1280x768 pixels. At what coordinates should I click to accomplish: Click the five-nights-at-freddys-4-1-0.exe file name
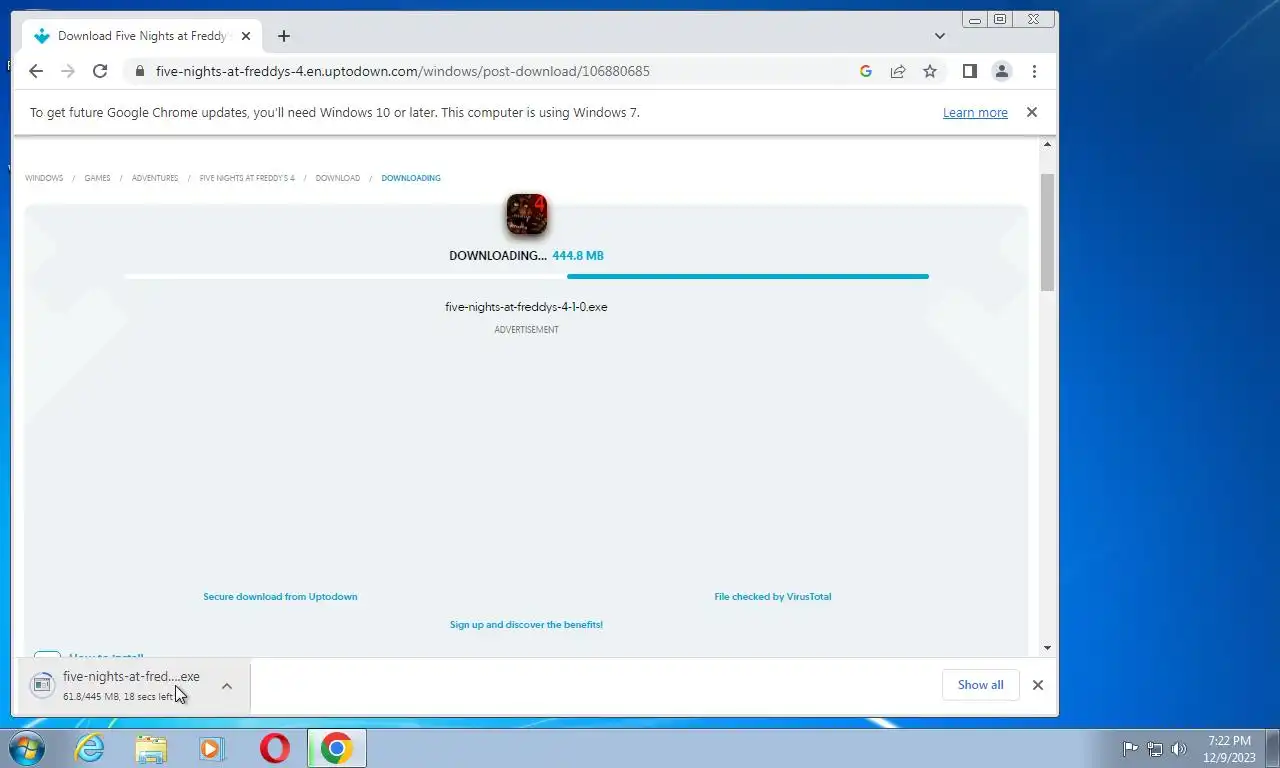526,307
